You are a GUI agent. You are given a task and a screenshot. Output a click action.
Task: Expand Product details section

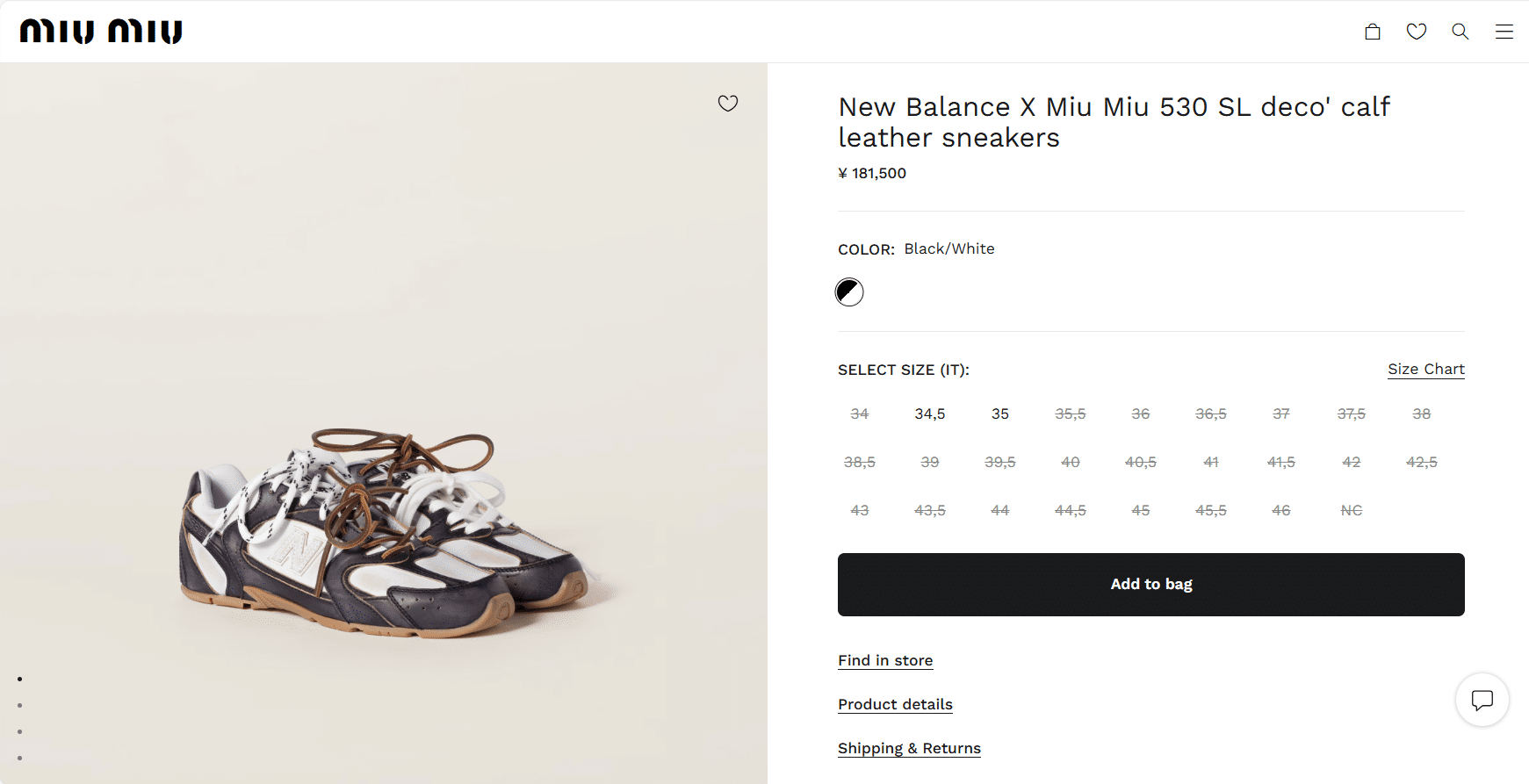[x=895, y=704]
